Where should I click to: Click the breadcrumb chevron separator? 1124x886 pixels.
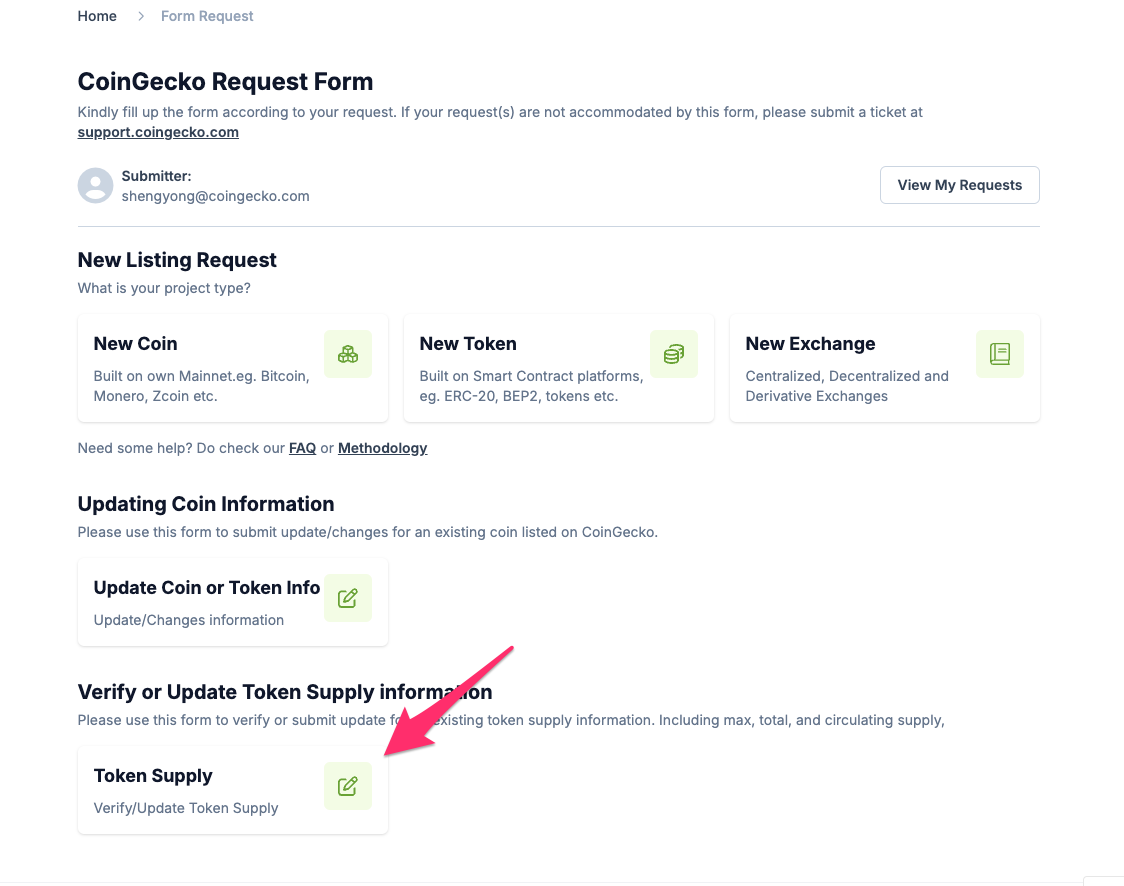(x=140, y=16)
